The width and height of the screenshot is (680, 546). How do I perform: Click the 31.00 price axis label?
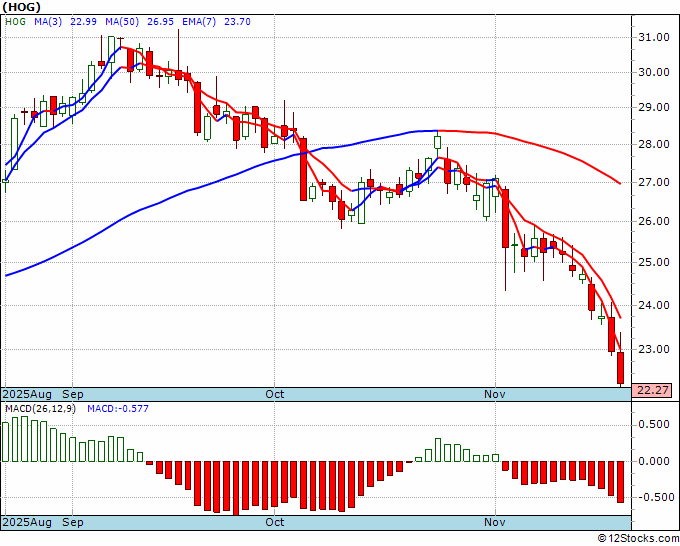(x=654, y=37)
